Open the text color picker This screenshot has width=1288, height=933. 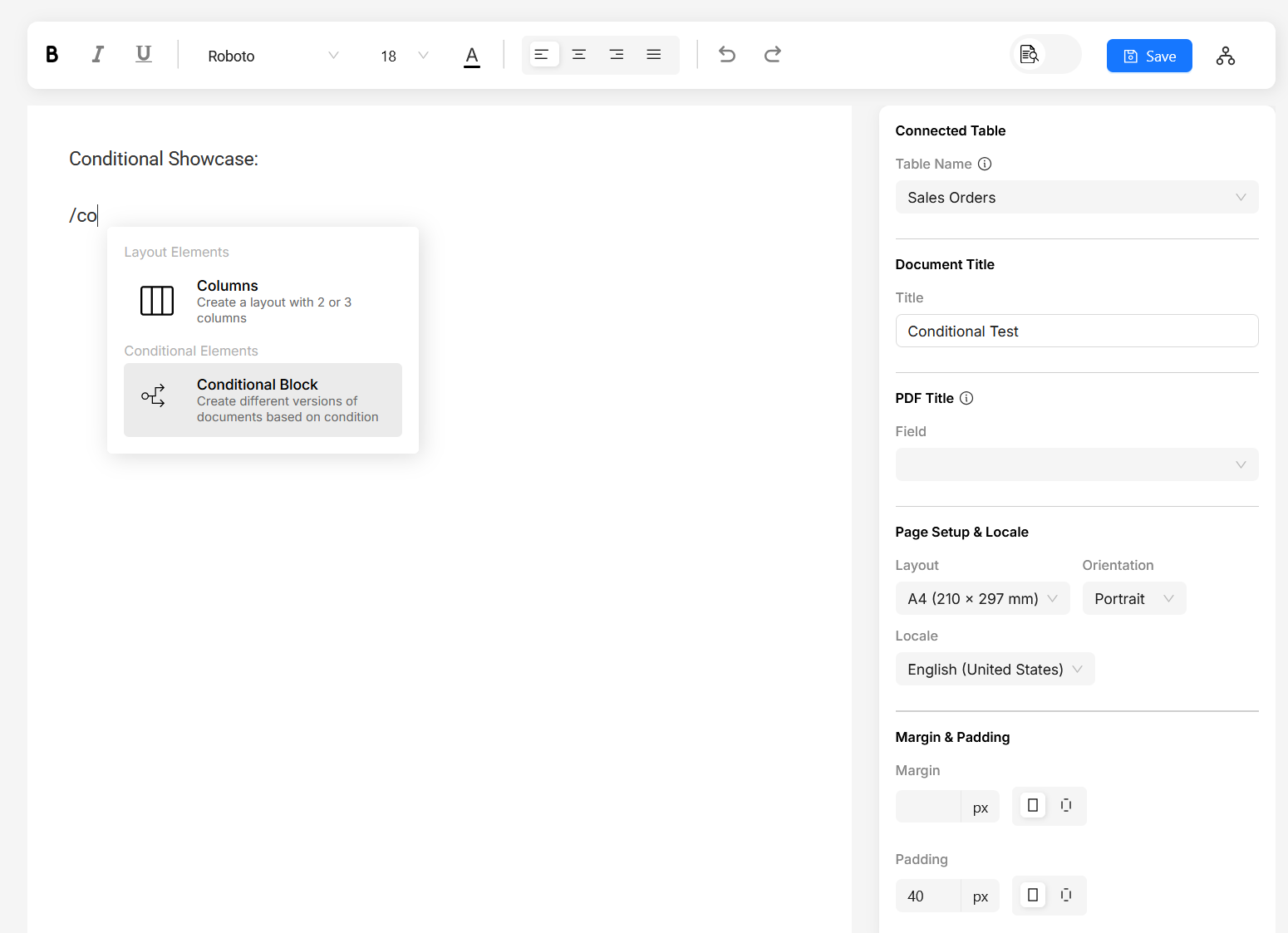pyautogui.click(x=472, y=56)
